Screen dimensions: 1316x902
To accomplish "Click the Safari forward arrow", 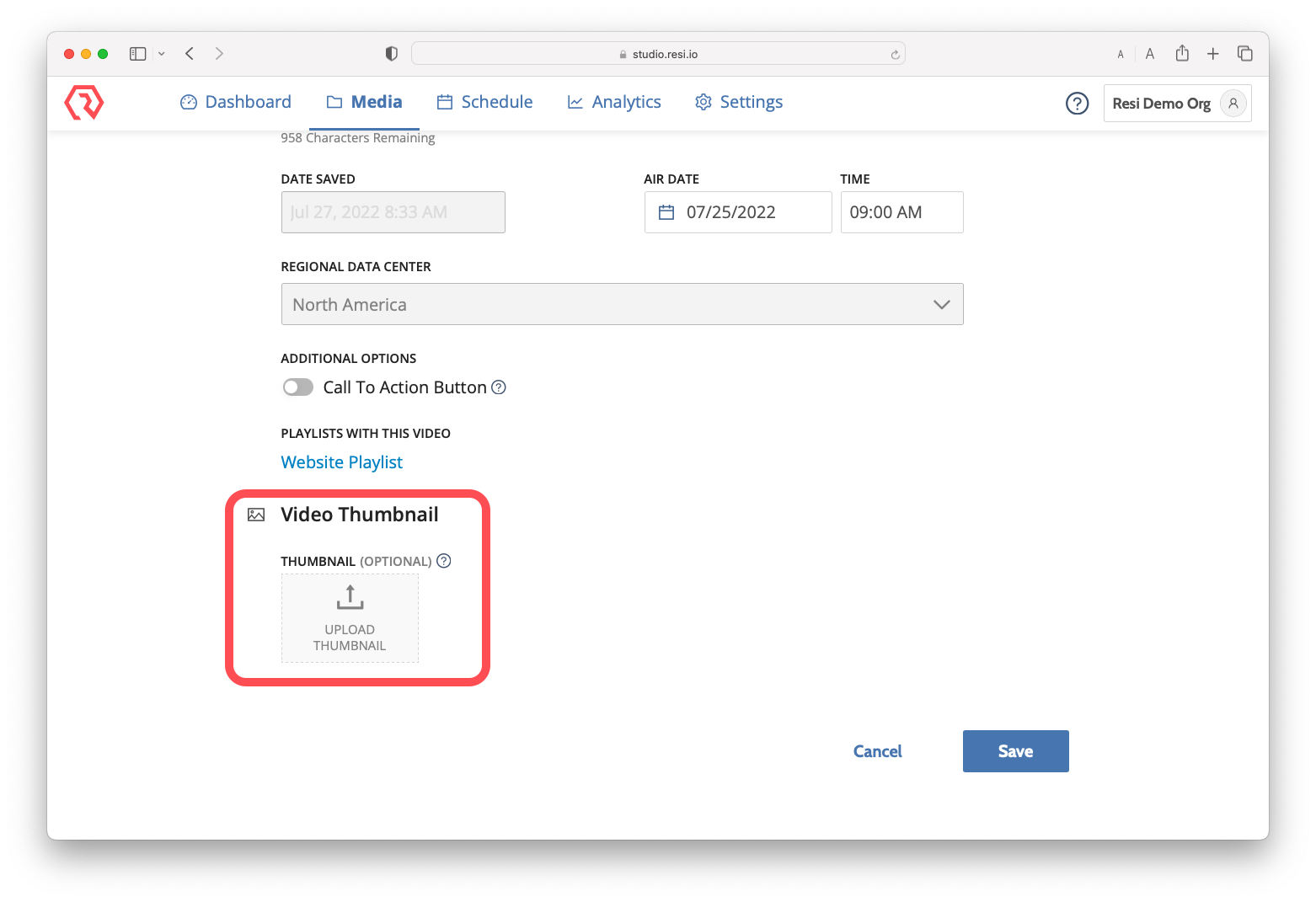I will (x=220, y=54).
